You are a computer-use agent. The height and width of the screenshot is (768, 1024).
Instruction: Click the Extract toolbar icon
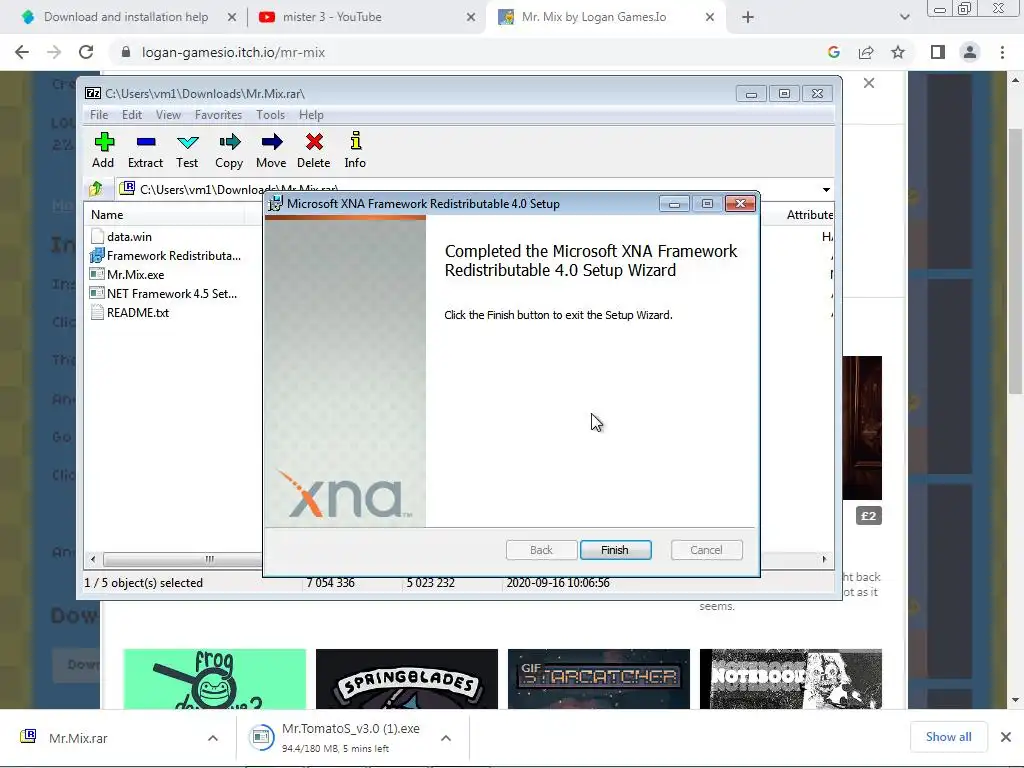pyautogui.click(x=145, y=150)
